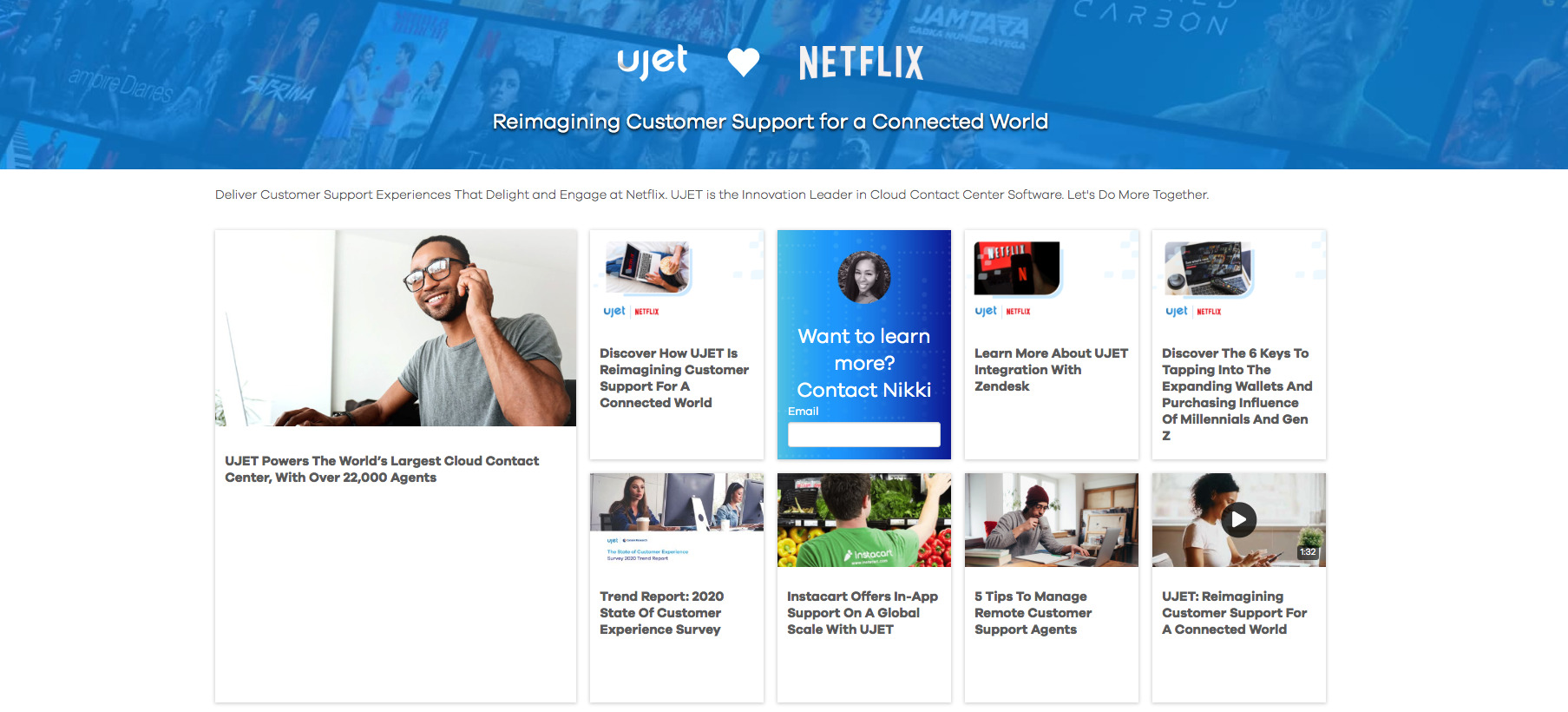Click the Email label above the input field
1568x712 pixels.
(x=803, y=412)
